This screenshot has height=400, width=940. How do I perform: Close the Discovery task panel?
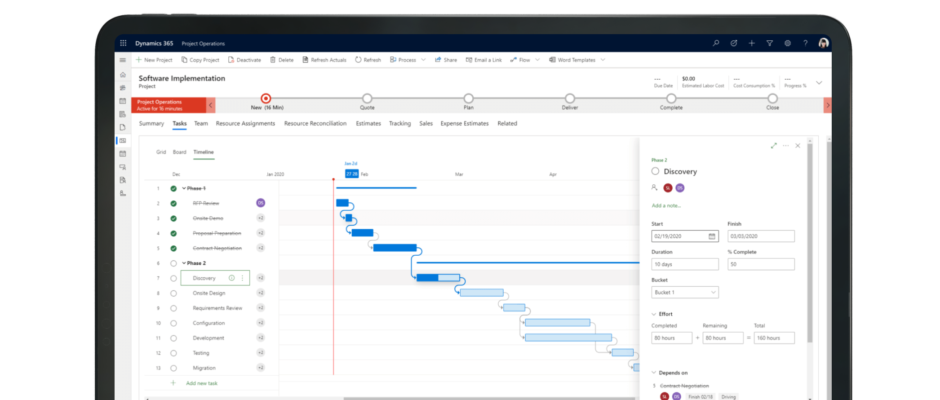[x=797, y=146]
